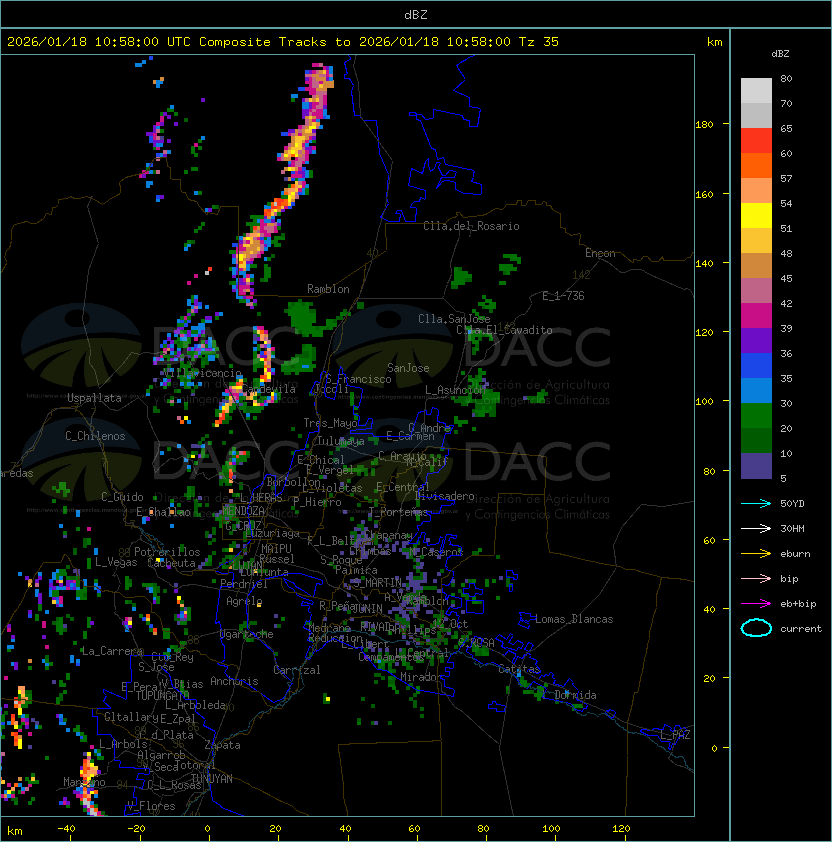Select the Mirador location label
832x842 pixels.
tap(421, 677)
